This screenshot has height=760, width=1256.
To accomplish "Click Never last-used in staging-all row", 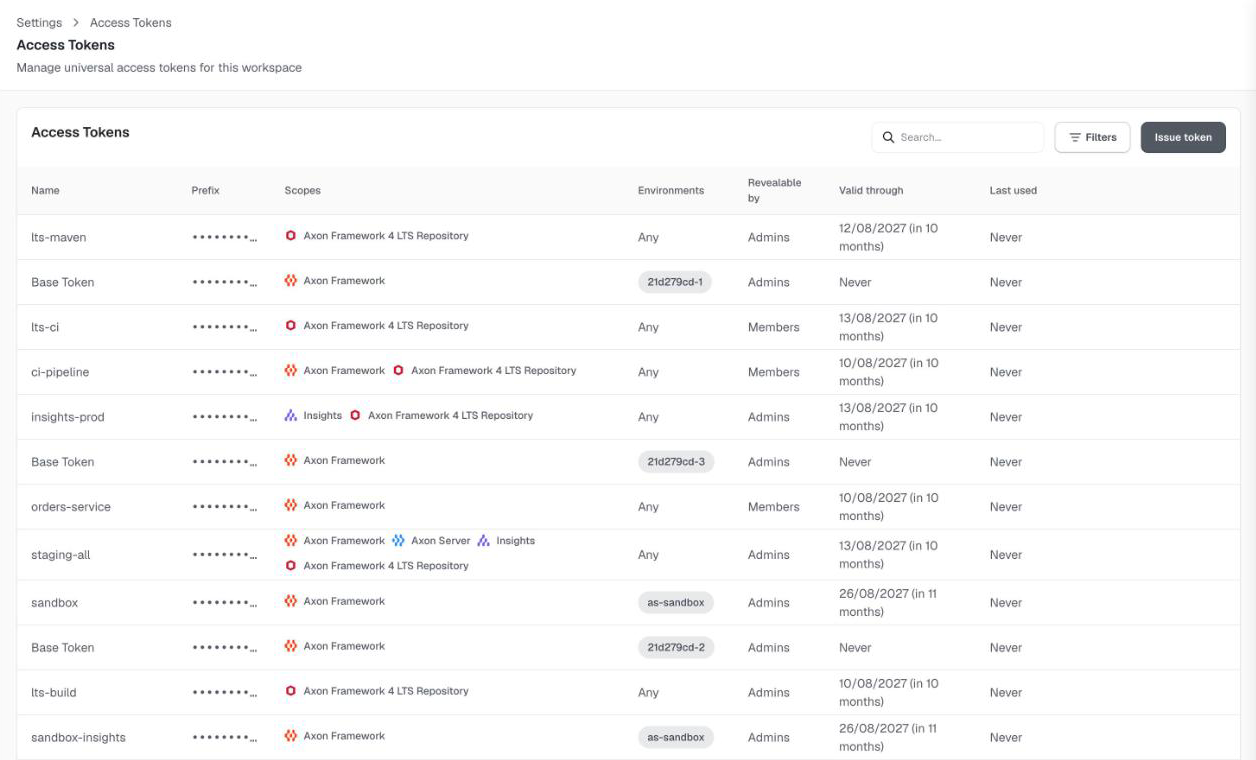I will click(1005, 555).
